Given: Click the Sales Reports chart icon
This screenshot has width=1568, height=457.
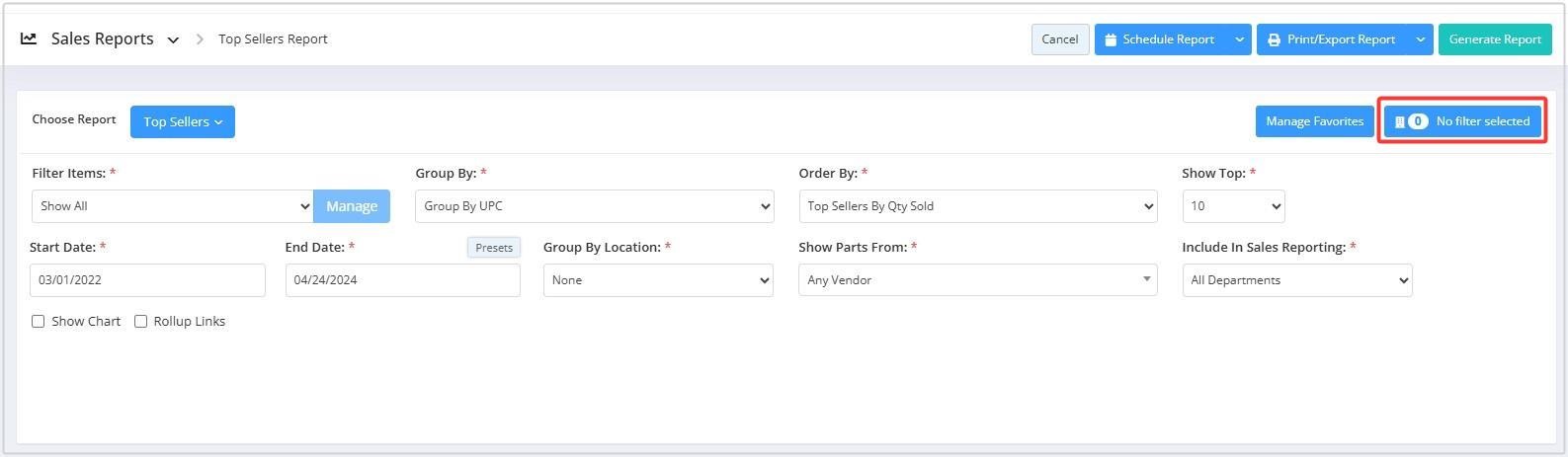Looking at the screenshot, I should point(29,38).
